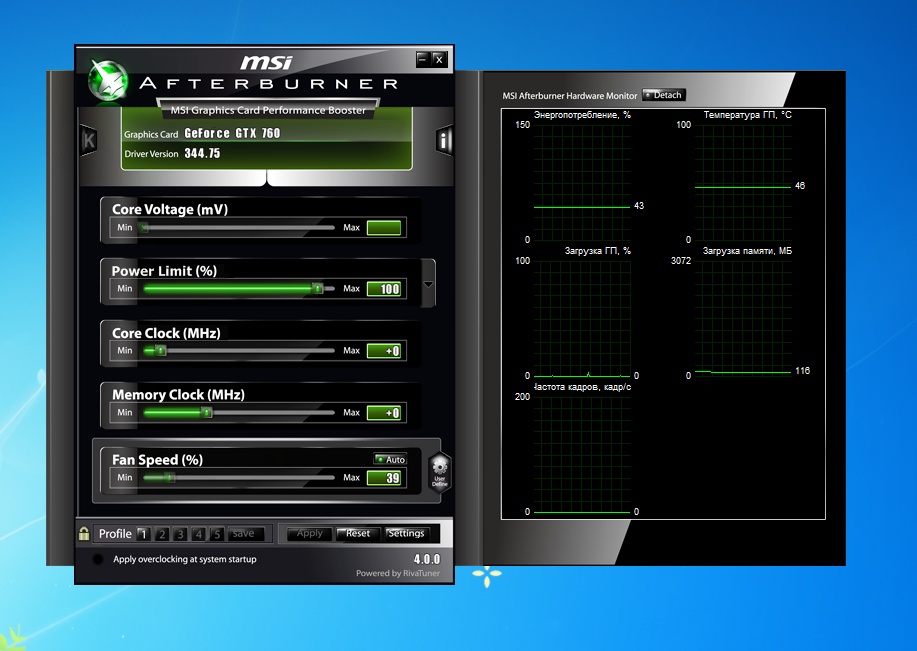
Task: Select profile slot 3
Action: [x=180, y=534]
